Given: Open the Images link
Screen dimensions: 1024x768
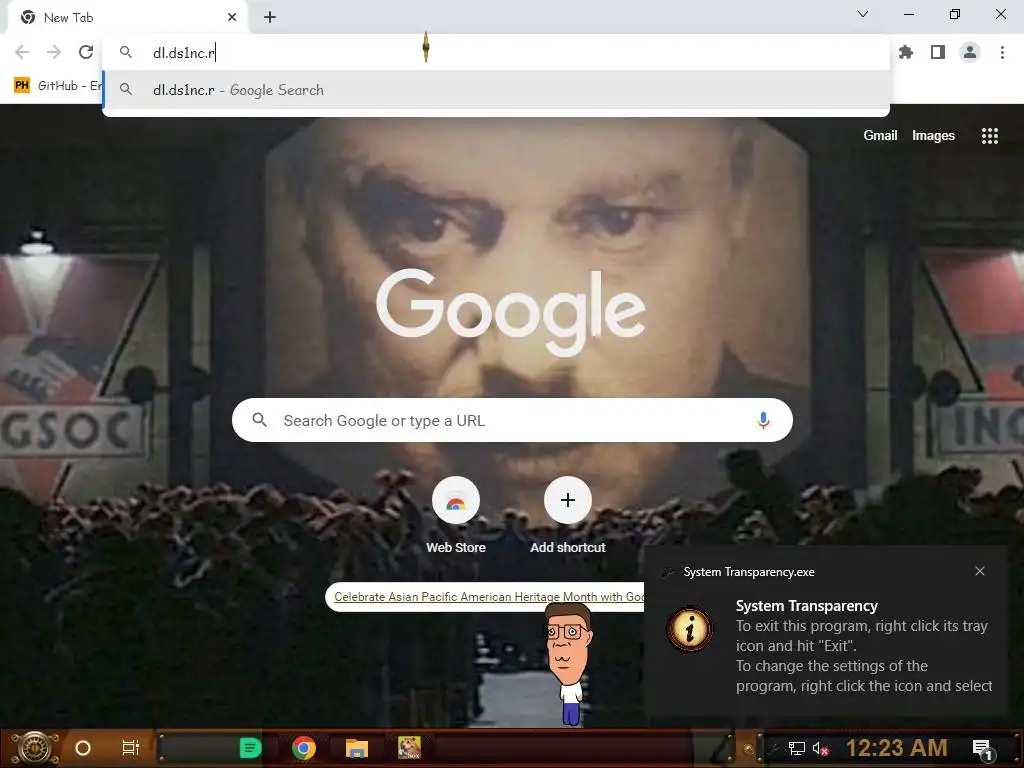Looking at the screenshot, I should [x=933, y=135].
